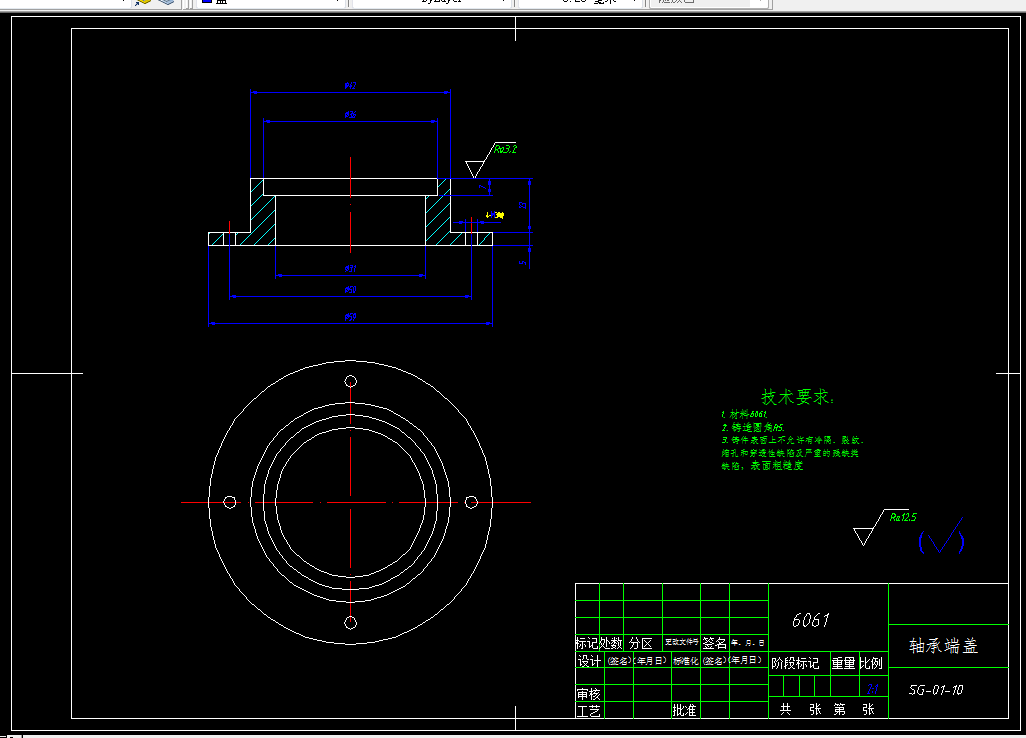Viewport: 1026px width, 738px height.
Task: Select the ø42 dimension text
Action: click(x=350, y=86)
